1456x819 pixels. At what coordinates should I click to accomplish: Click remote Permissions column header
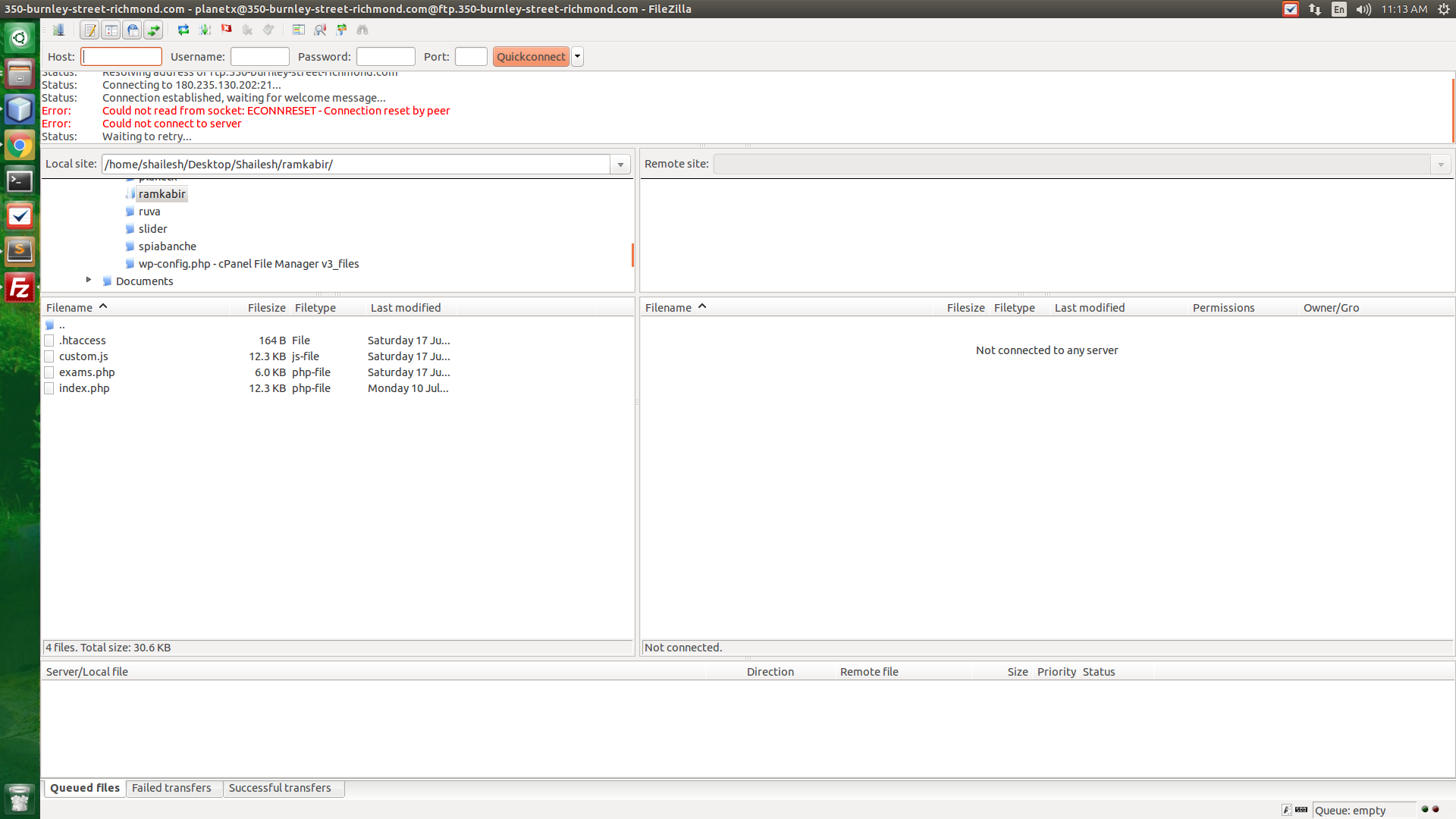click(1244, 307)
